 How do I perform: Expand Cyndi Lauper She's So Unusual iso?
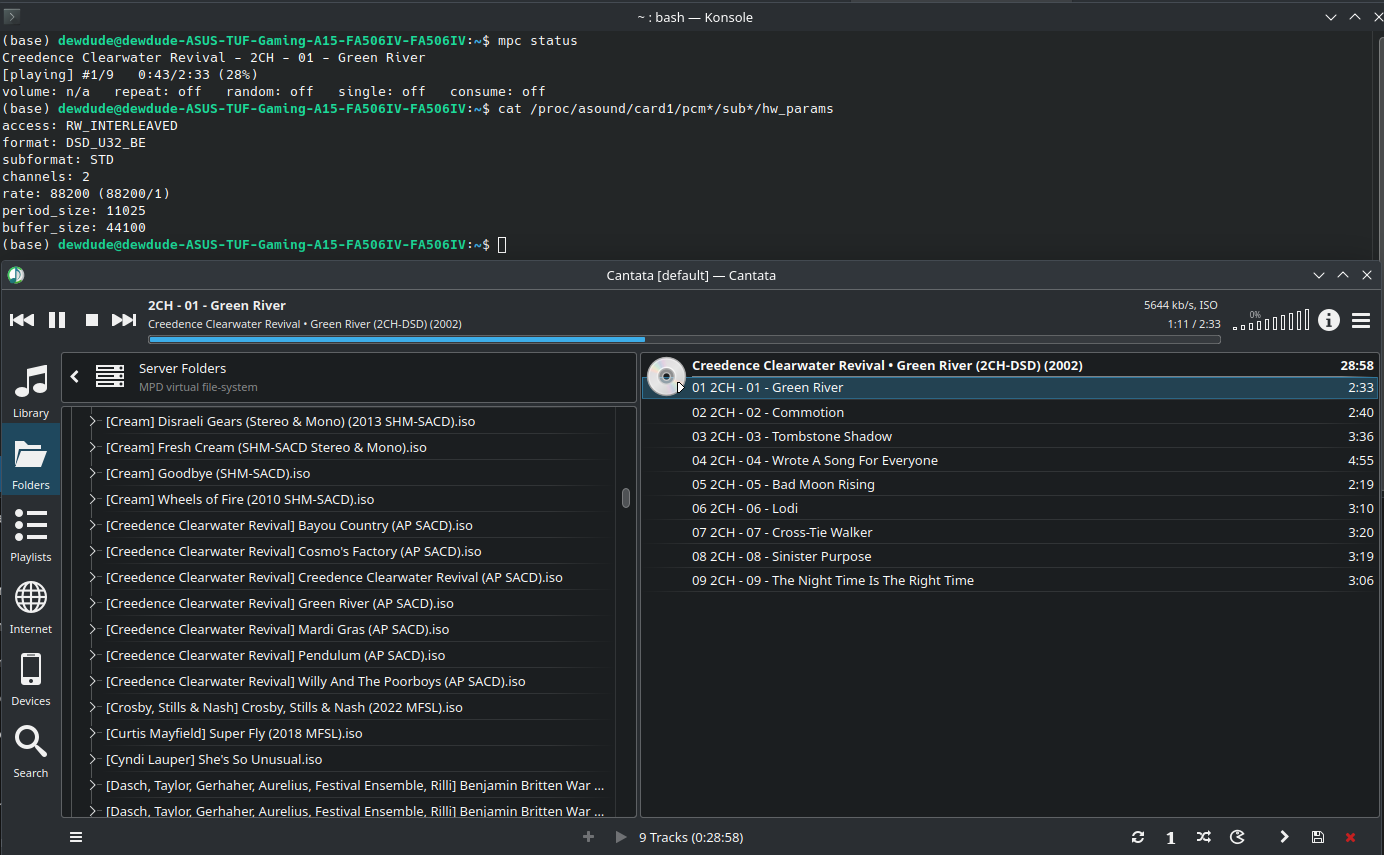coord(92,759)
